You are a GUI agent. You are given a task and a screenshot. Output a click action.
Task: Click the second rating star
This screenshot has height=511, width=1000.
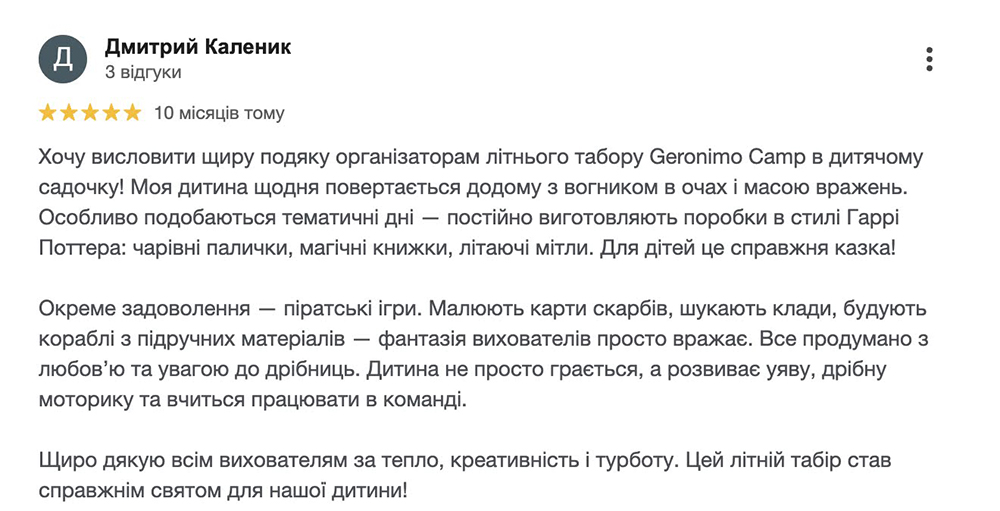[69, 114]
